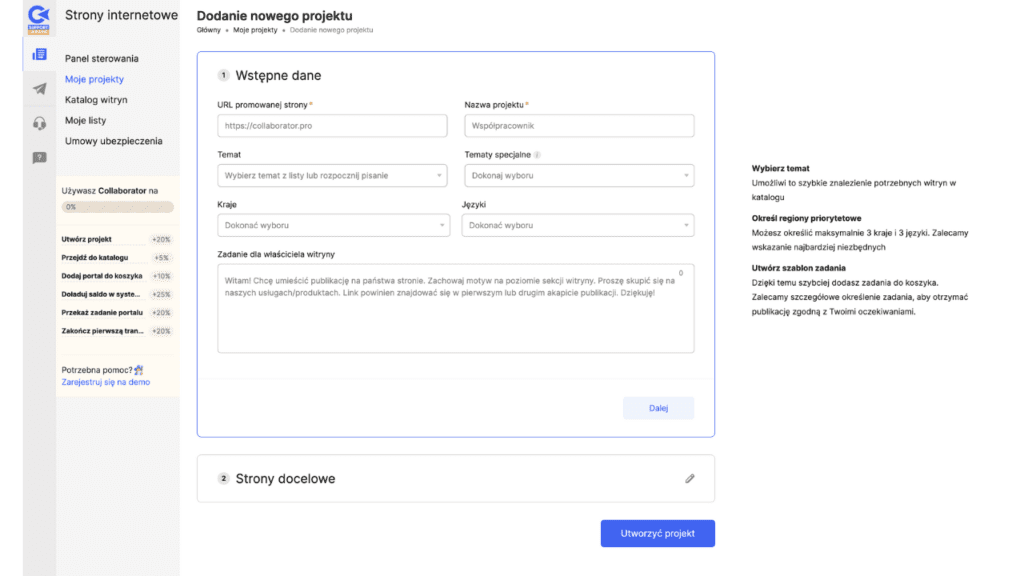
Task: Click the Collaborator logo icon
Action: click(x=39, y=19)
